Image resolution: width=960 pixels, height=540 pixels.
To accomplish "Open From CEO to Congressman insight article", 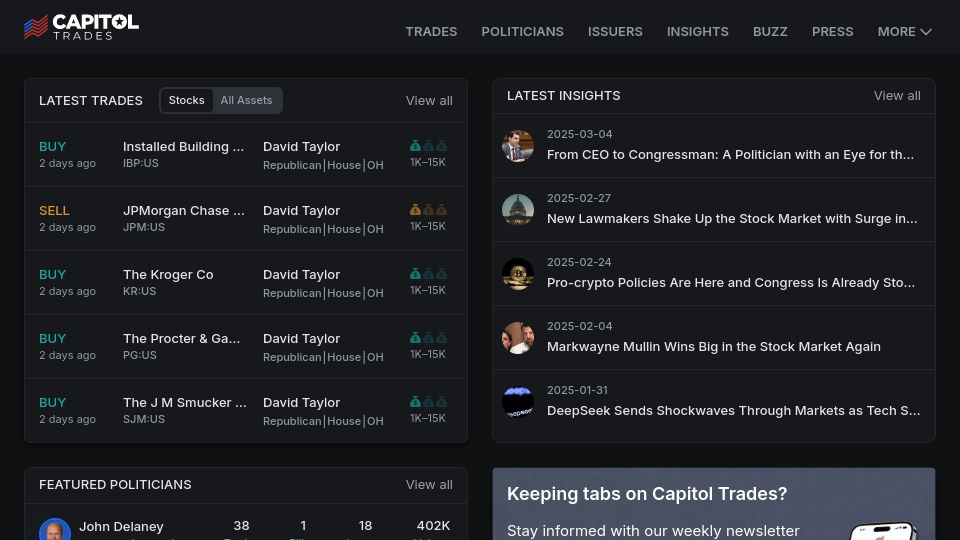I will (x=730, y=154).
